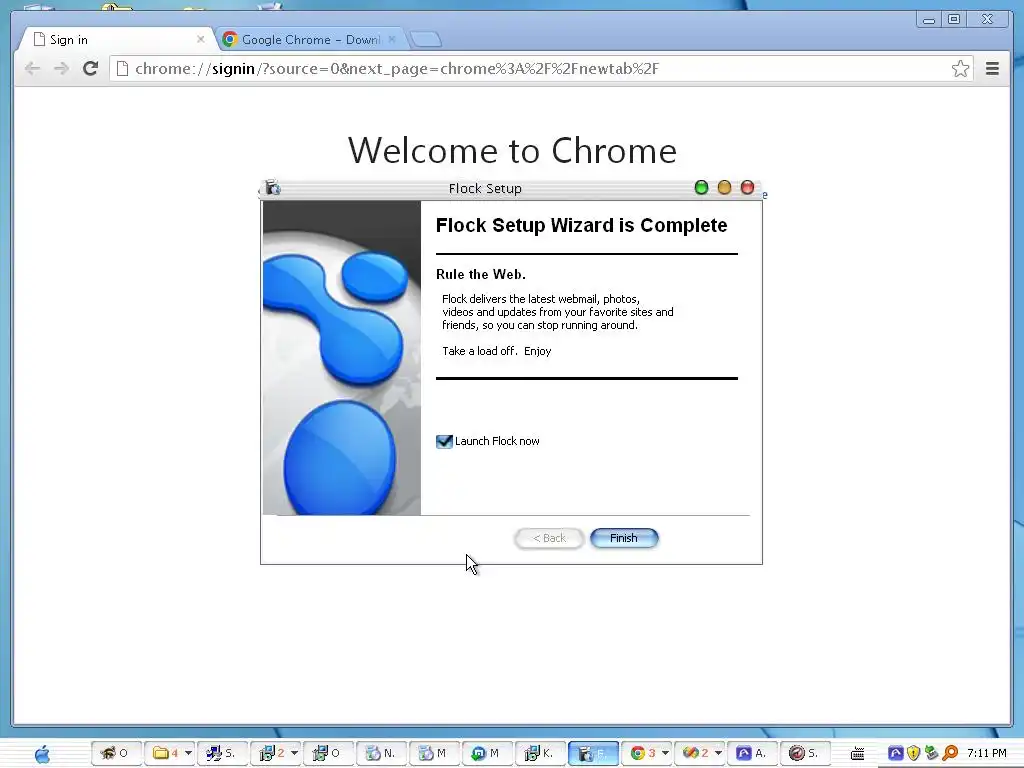Click the purple taskbar item labeled A.

[752, 753]
